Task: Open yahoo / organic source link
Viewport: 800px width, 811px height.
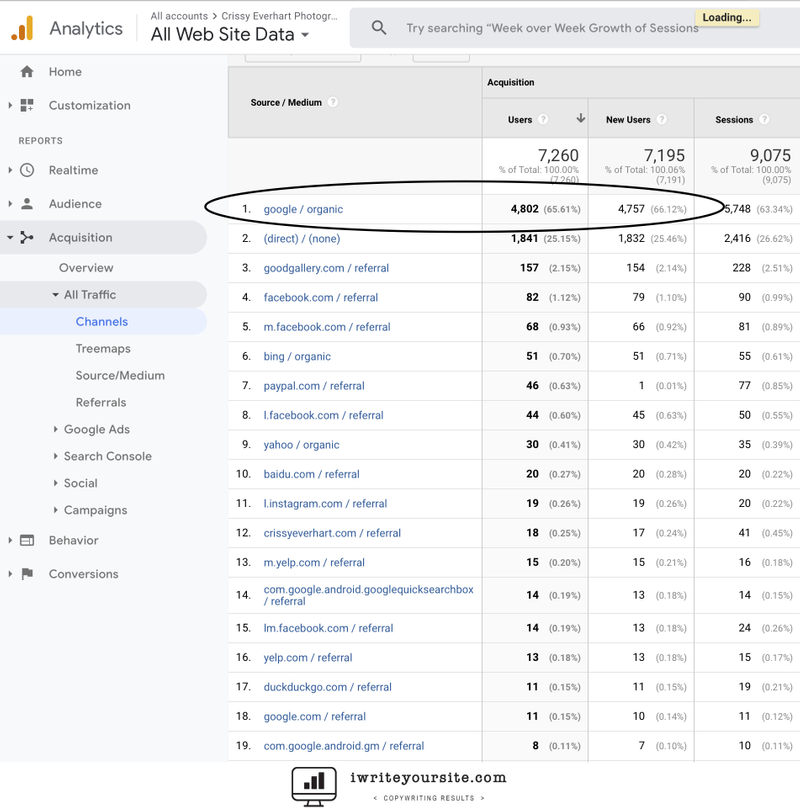Action: click(x=301, y=445)
